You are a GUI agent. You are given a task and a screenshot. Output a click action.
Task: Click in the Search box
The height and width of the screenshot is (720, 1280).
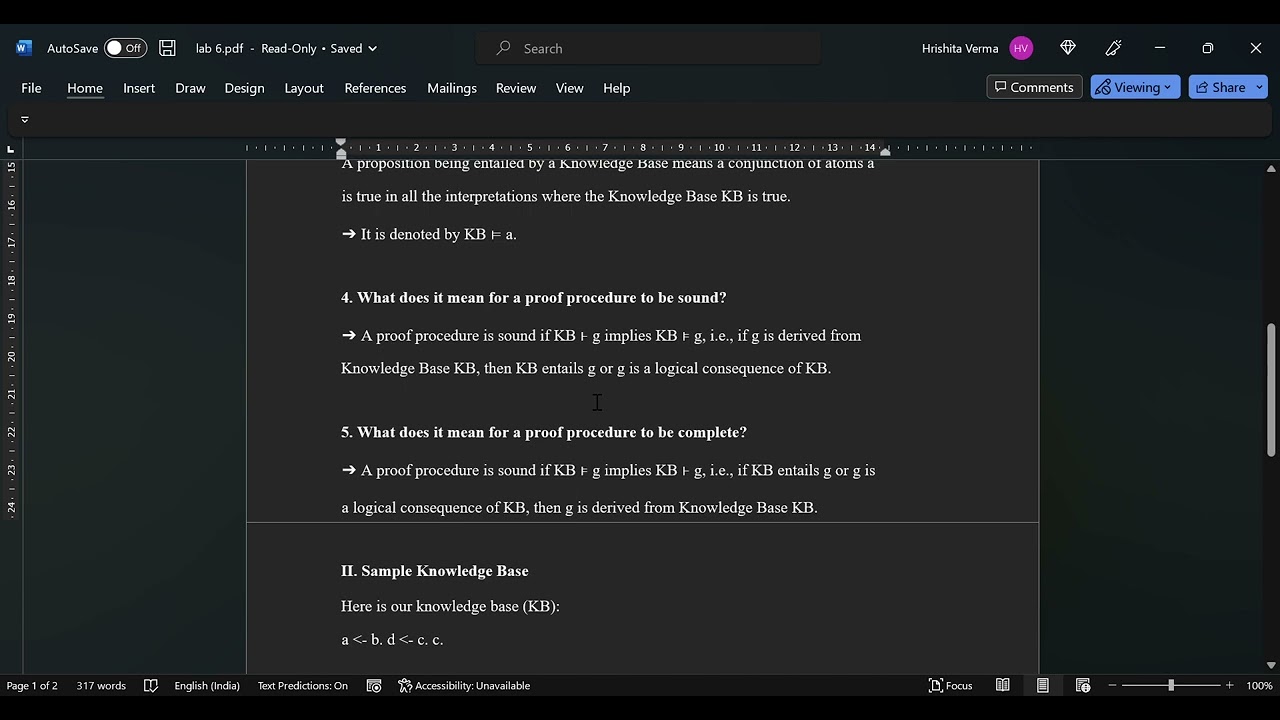pos(650,48)
